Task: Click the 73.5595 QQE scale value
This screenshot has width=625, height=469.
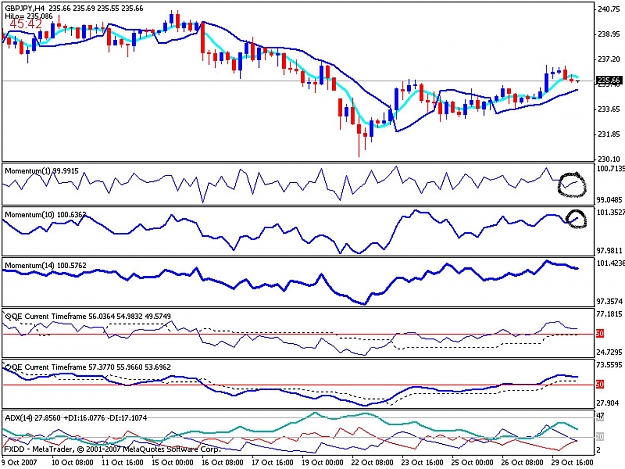Action: pos(610,365)
